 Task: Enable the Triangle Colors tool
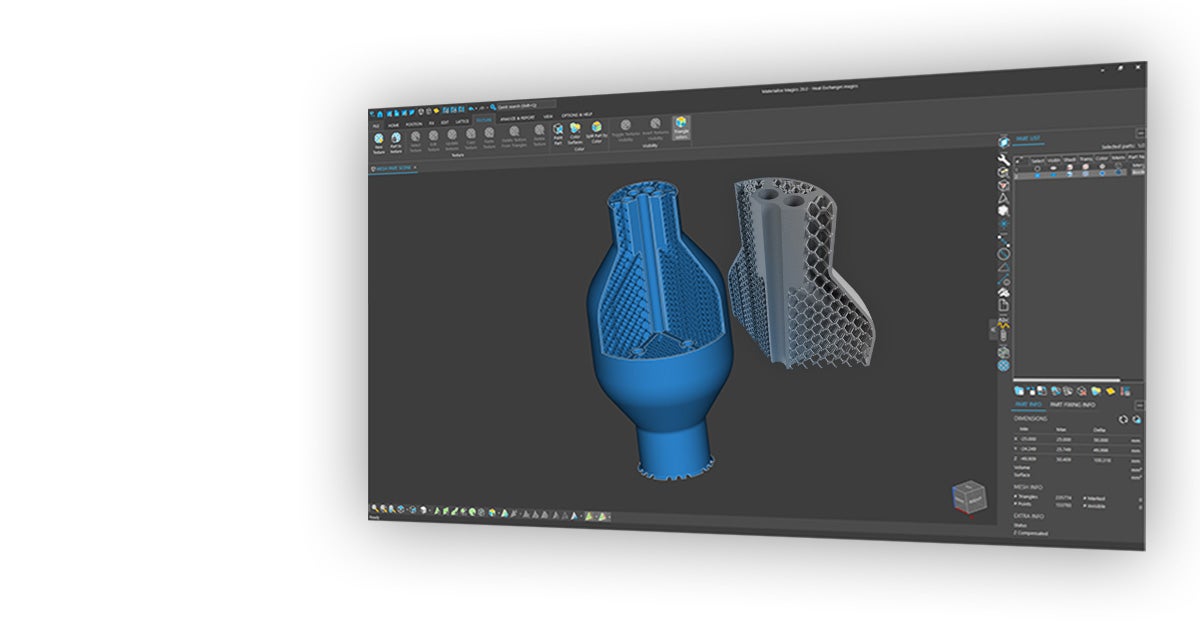click(x=681, y=126)
